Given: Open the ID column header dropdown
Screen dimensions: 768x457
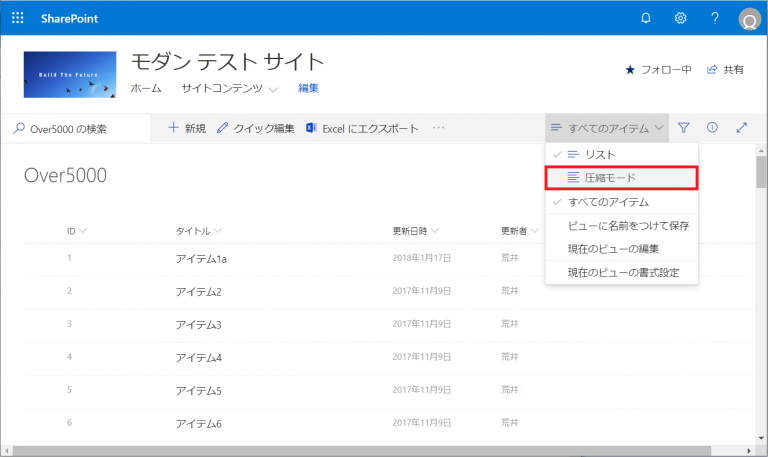Looking at the screenshot, I should [76, 231].
